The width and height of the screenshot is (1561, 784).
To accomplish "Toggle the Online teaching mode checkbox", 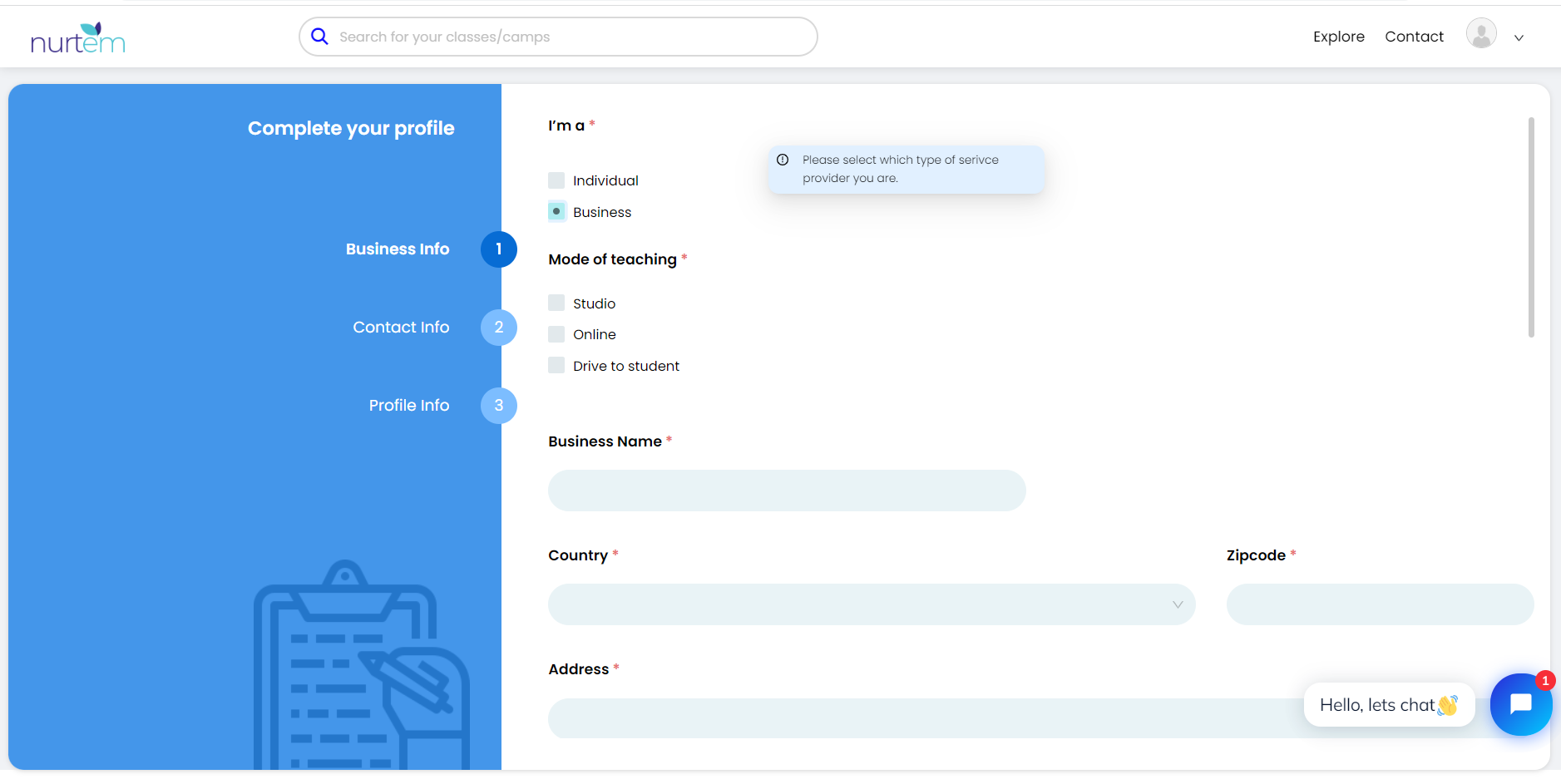I will [556, 333].
